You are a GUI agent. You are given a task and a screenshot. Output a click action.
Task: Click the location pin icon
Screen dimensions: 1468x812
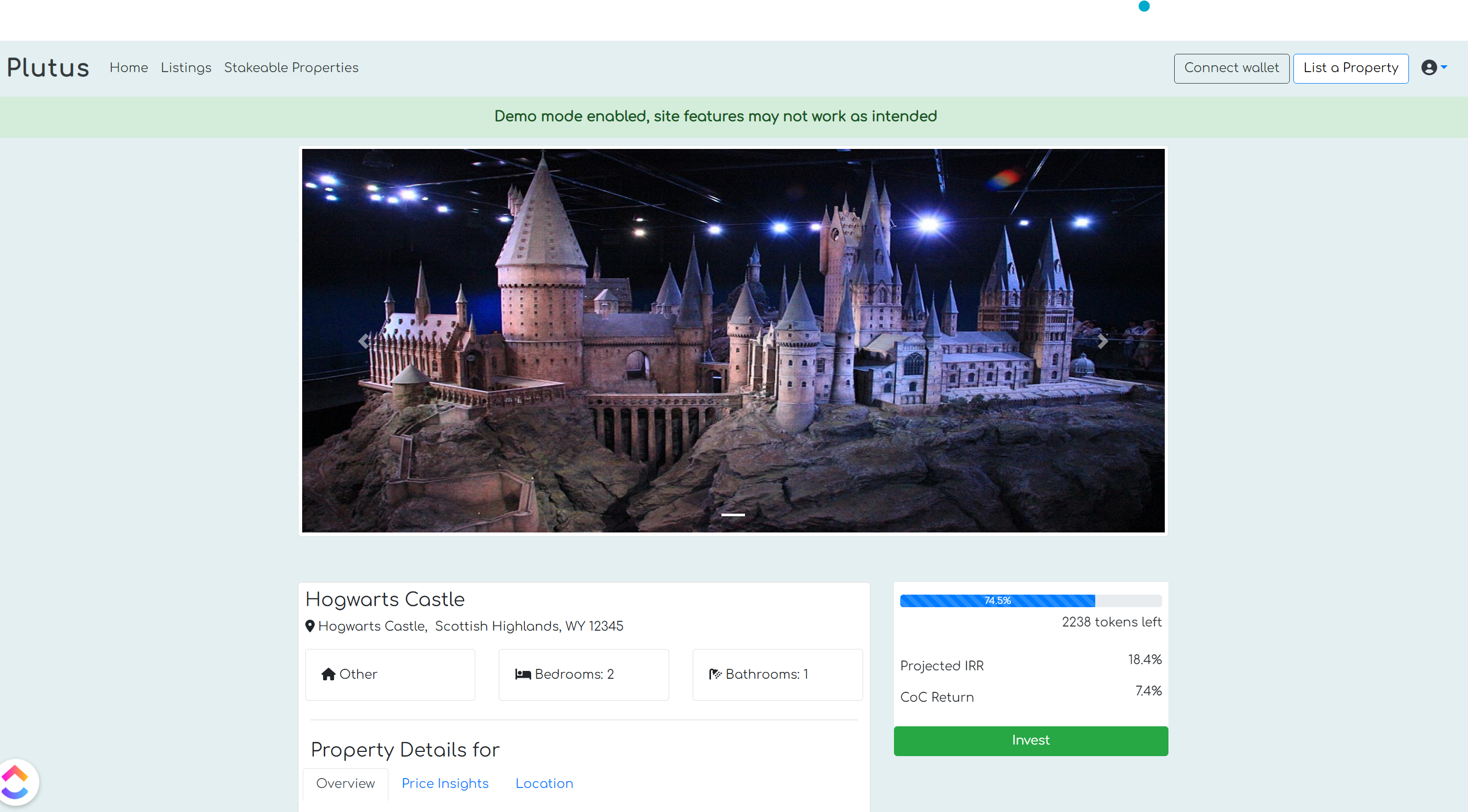point(310,626)
